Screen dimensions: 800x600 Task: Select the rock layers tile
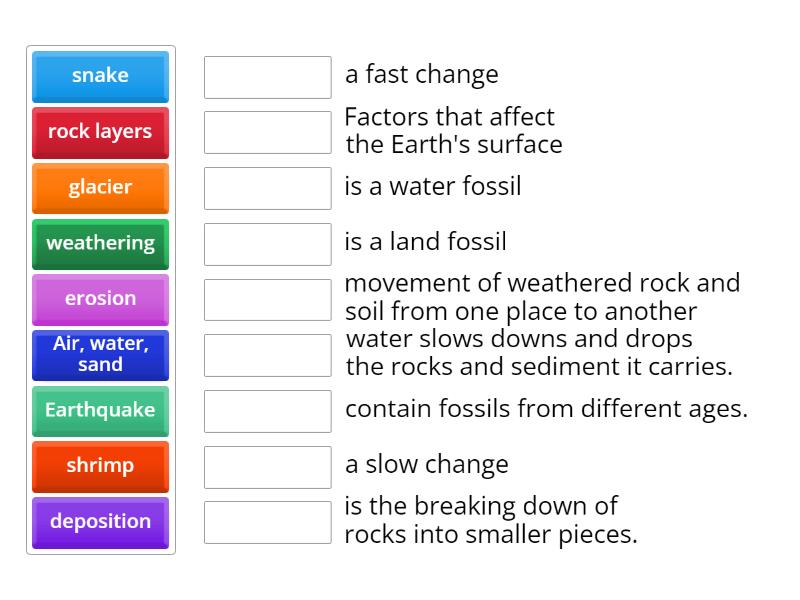pyautogui.click(x=100, y=133)
